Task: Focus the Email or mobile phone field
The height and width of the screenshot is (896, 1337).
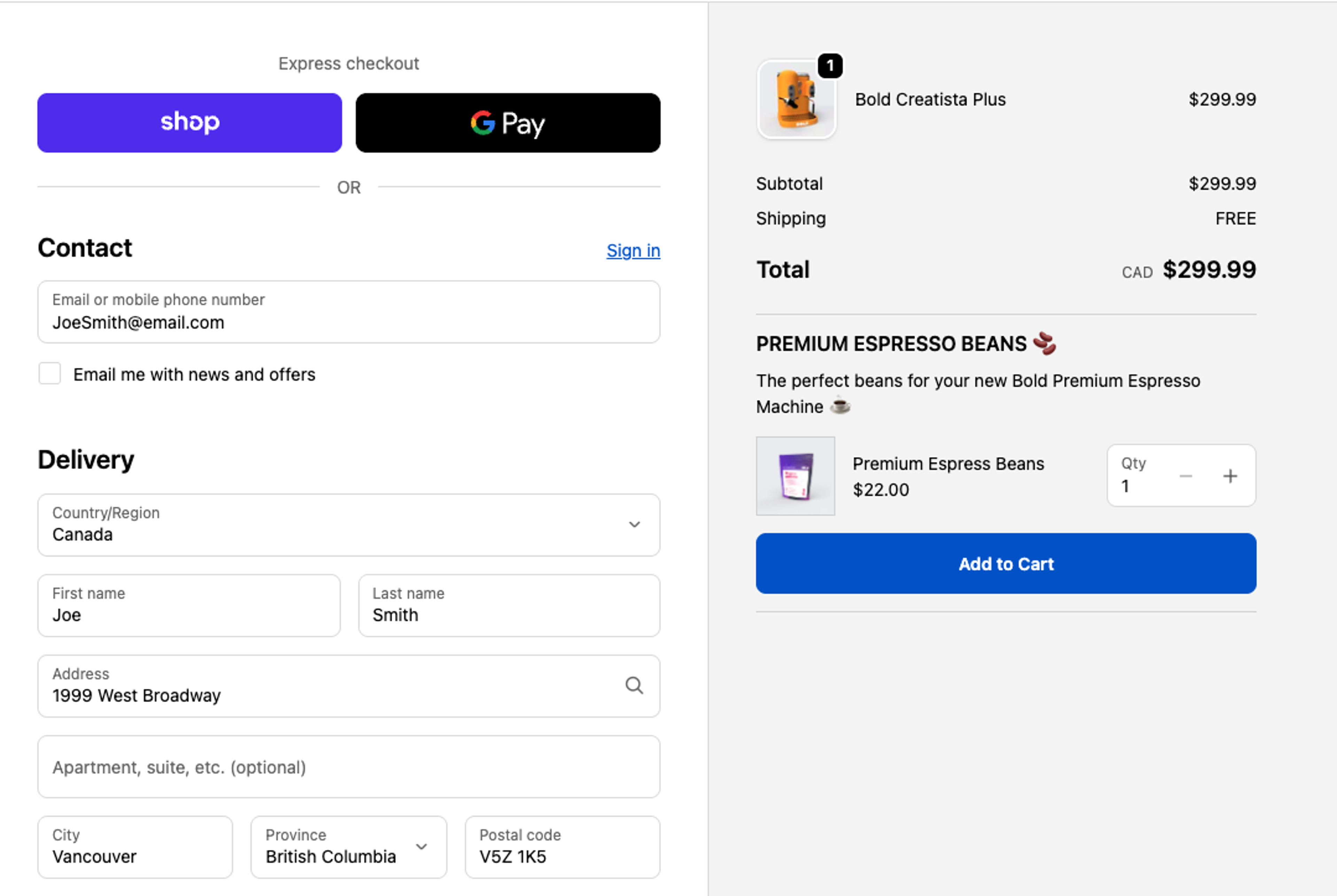Action: coord(349,312)
